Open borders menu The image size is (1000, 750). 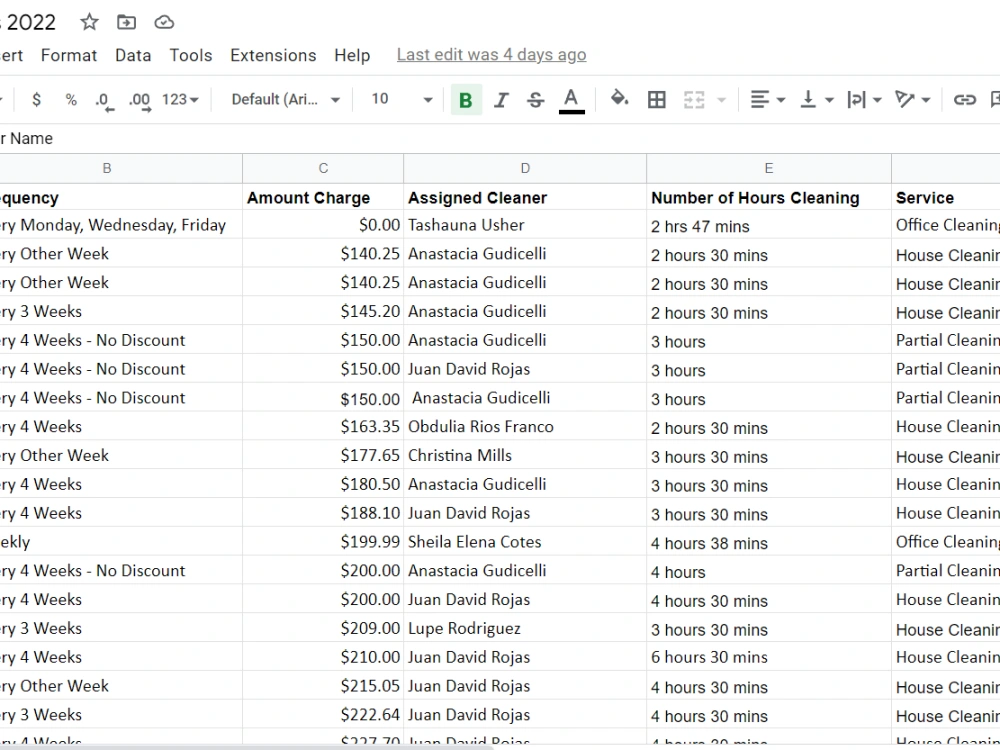(x=656, y=99)
